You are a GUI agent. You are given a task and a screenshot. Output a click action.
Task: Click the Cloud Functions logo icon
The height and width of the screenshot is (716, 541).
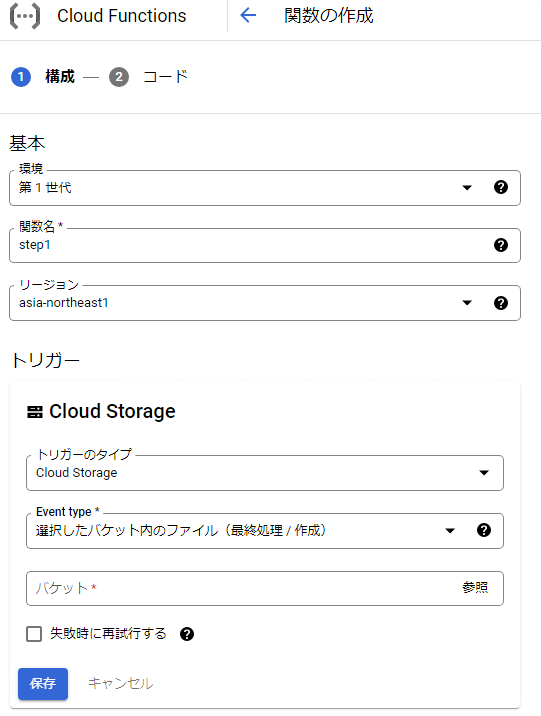[x=25, y=16]
